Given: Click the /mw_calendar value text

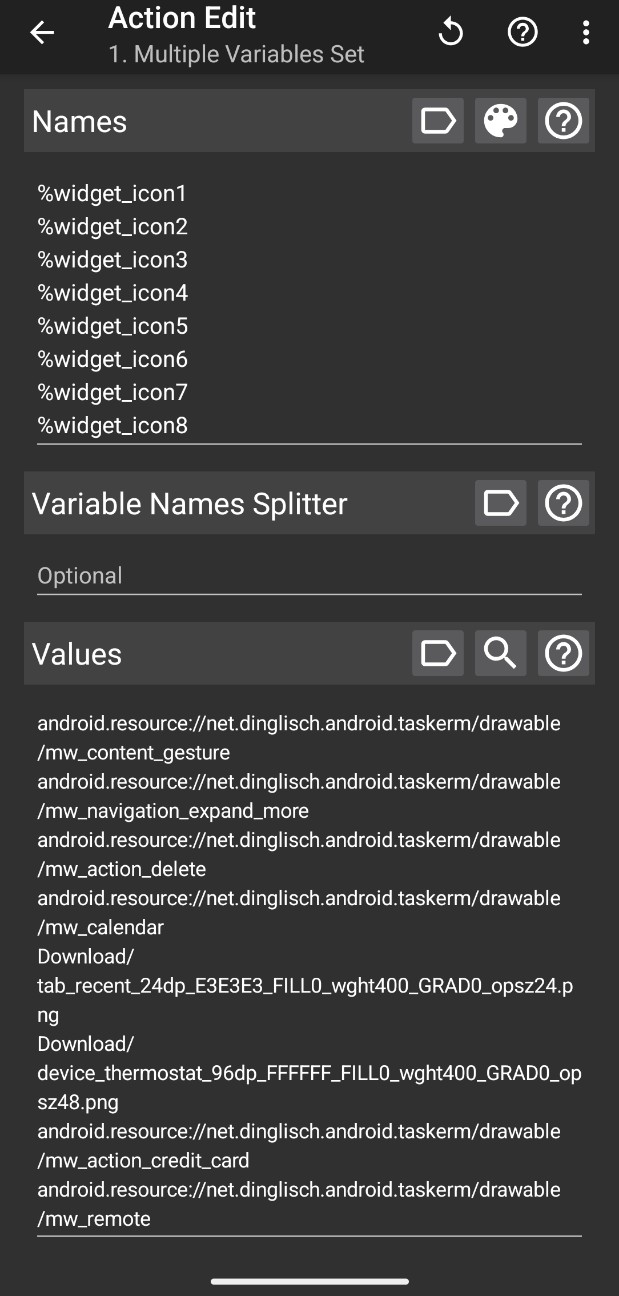Looking at the screenshot, I should [100, 927].
